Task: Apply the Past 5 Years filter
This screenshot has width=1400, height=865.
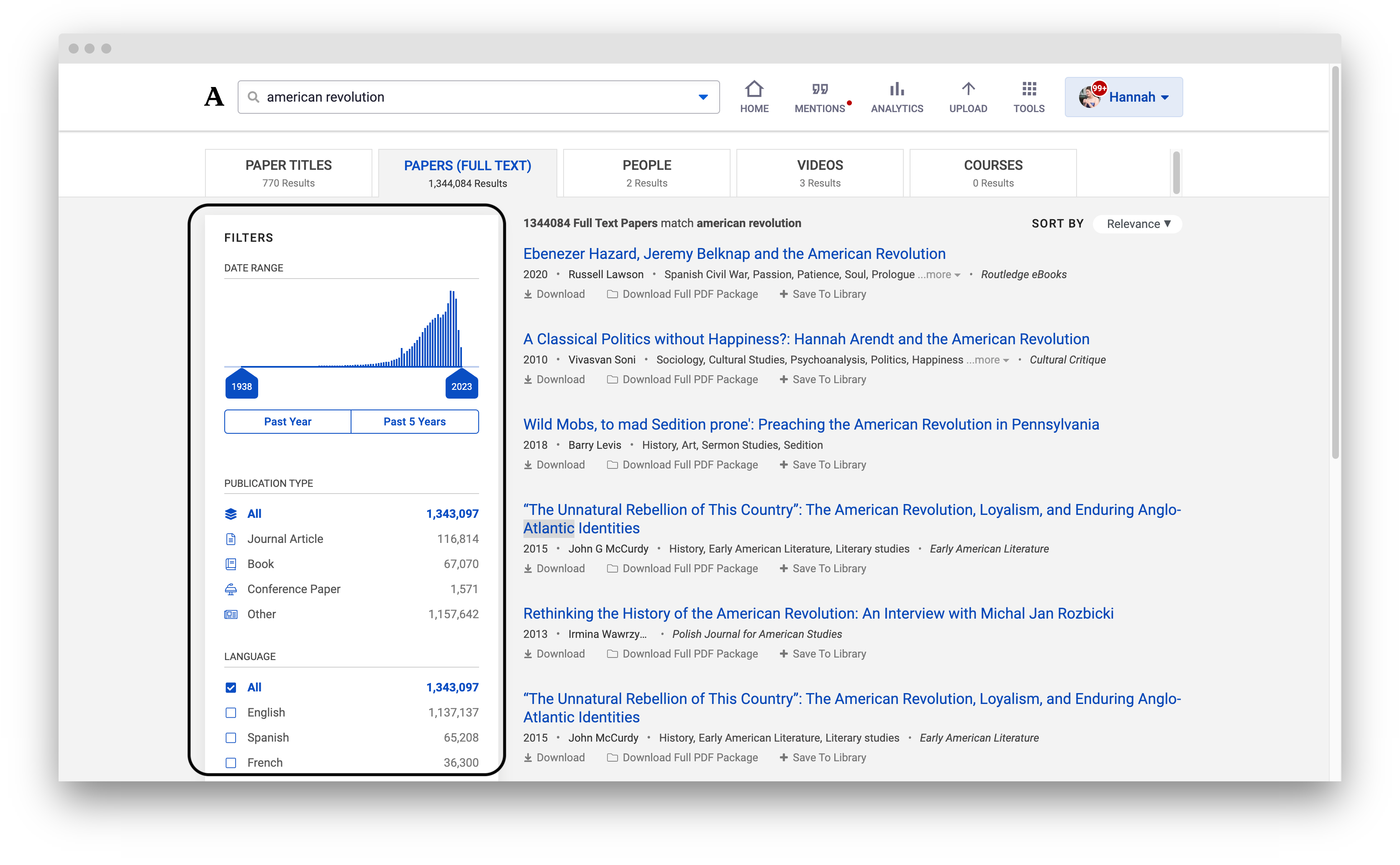Action: click(414, 422)
